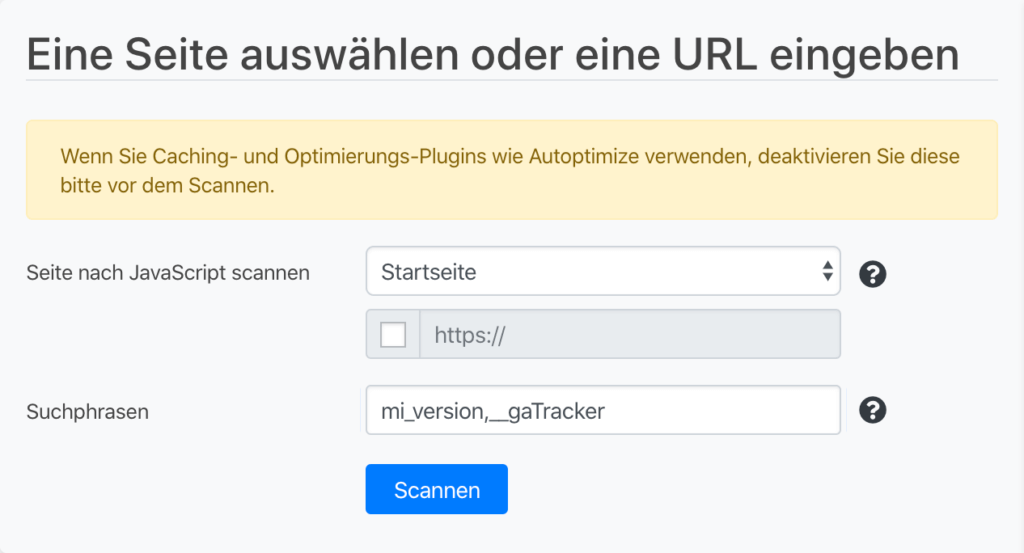Place cursor in the Suchphrasen text box
Screen dimensions: 1024x553
coord(603,410)
